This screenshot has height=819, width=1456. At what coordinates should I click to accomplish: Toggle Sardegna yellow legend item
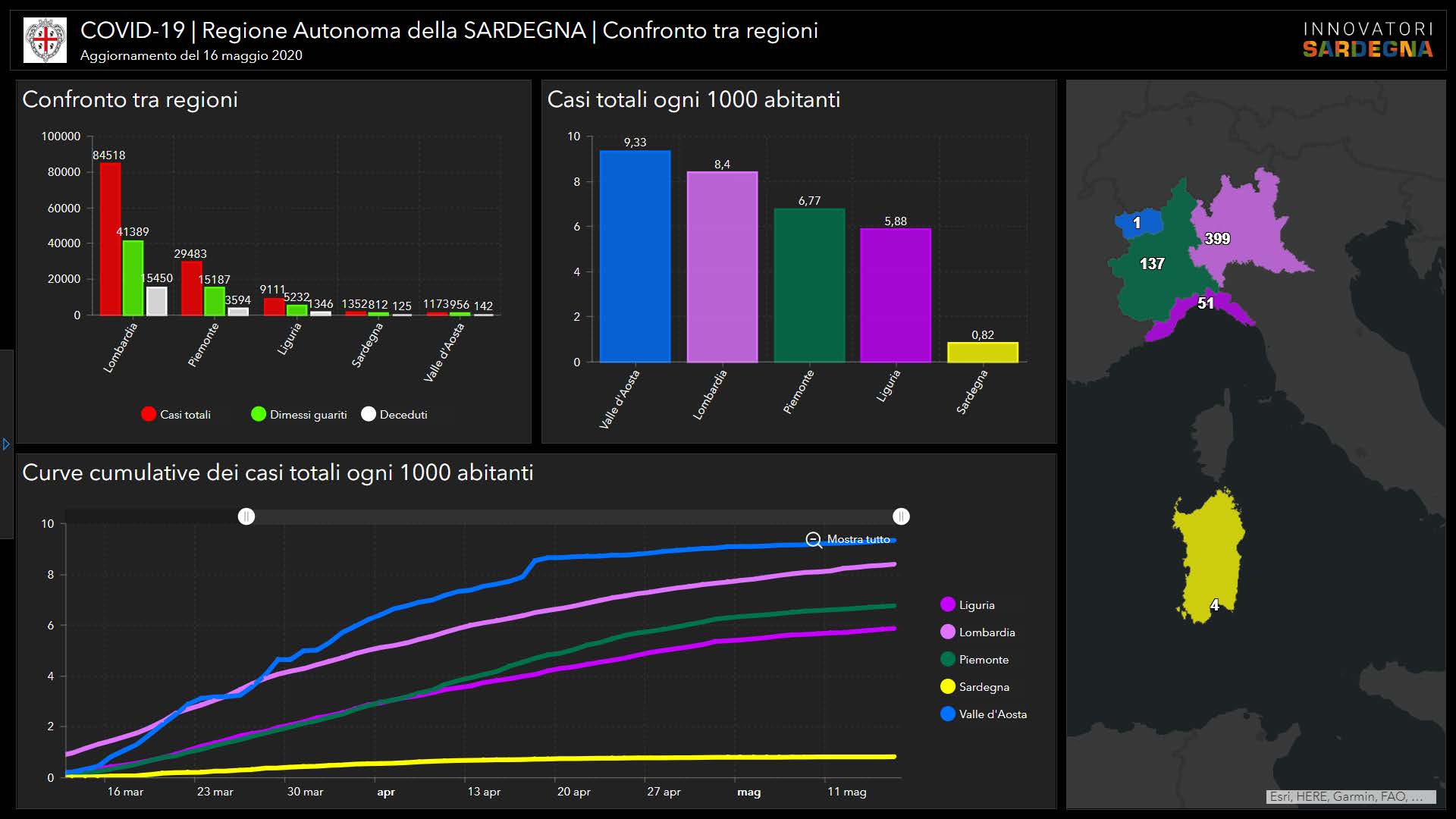(x=947, y=686)
